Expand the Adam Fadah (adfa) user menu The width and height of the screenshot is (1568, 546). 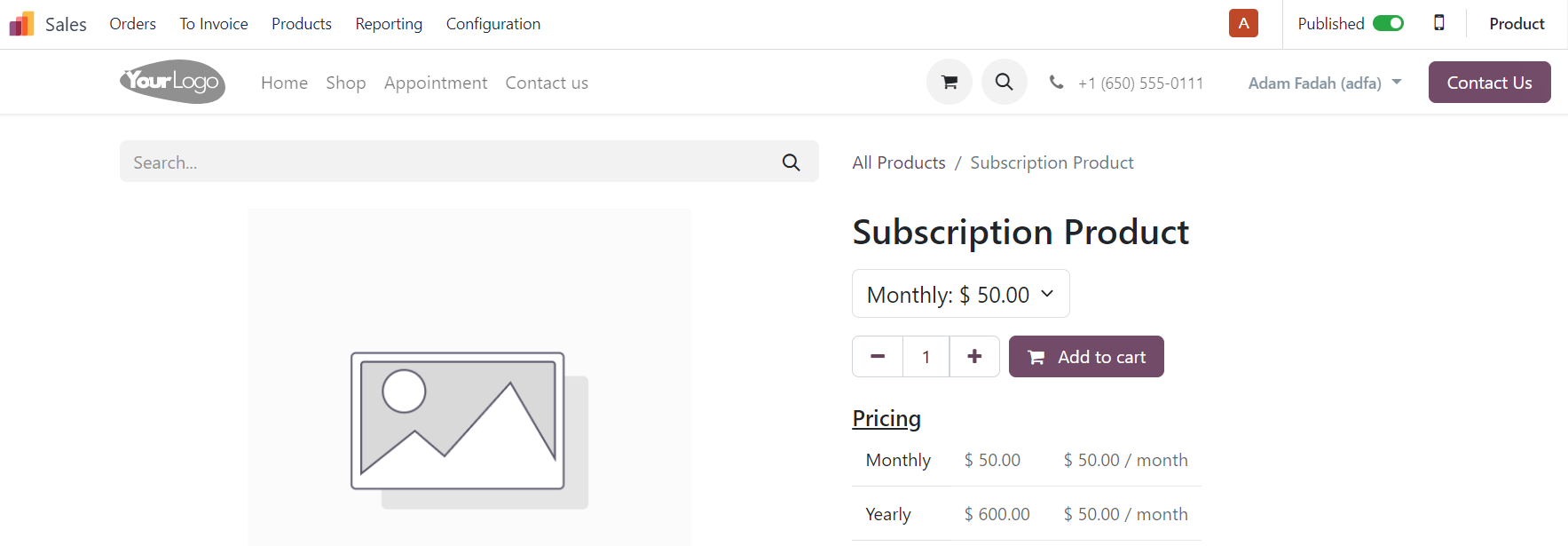[x=1324, y=83]
